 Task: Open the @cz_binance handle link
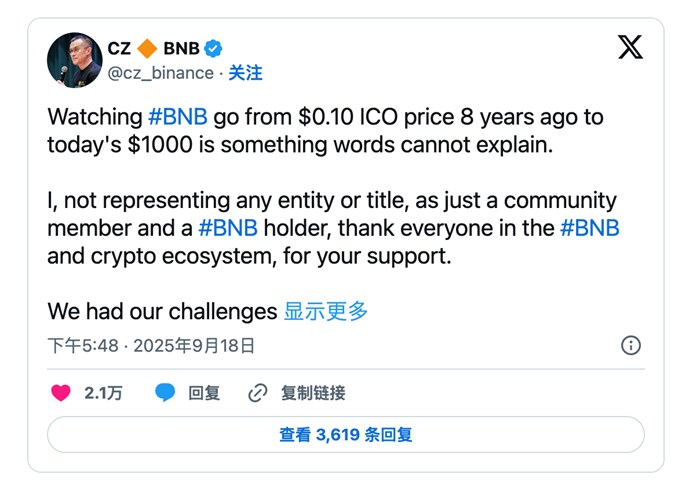pyautogui.click(x=160, y=73)
